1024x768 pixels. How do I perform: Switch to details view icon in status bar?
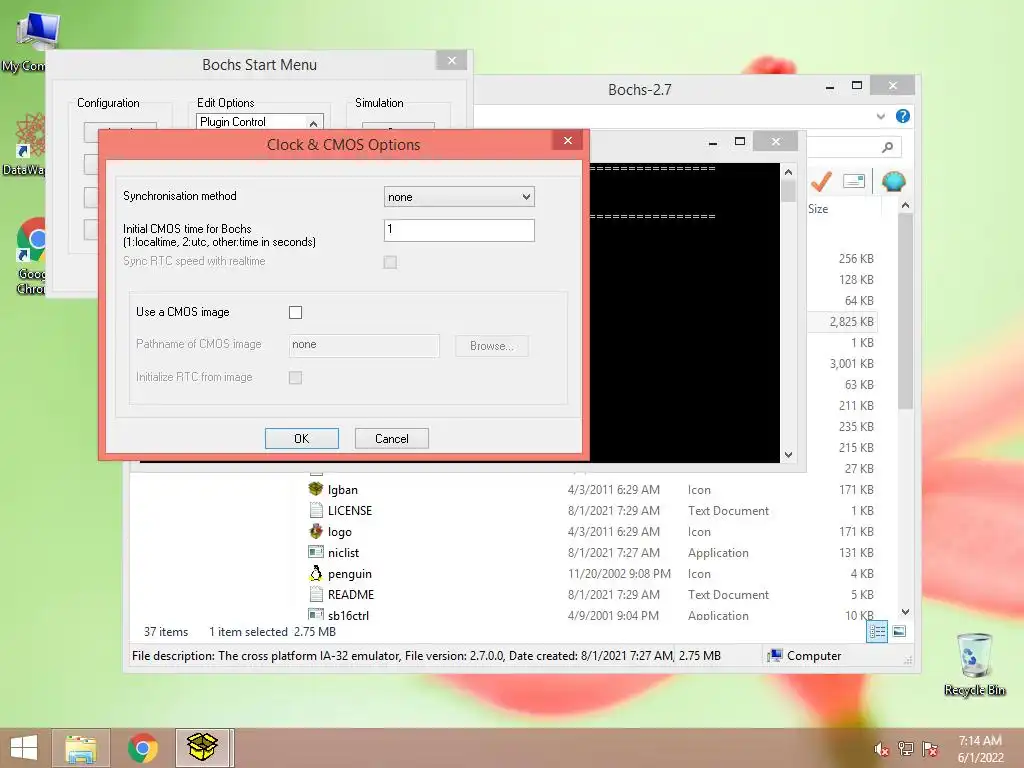pyautogui.click(x=877, y=632)
